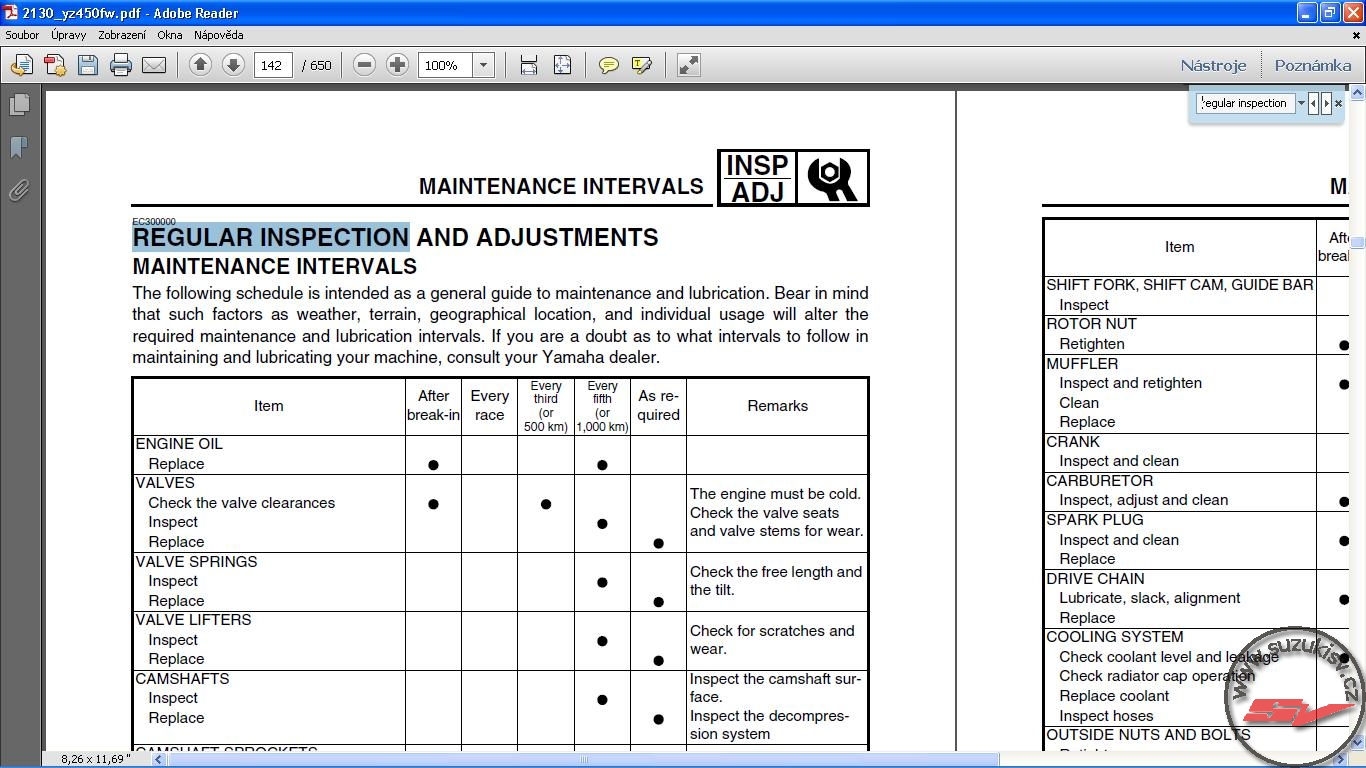The width and height of the screenshot is (1366, 768).
Task: Go to the previous page with up arrow
Action: point(200,65)
